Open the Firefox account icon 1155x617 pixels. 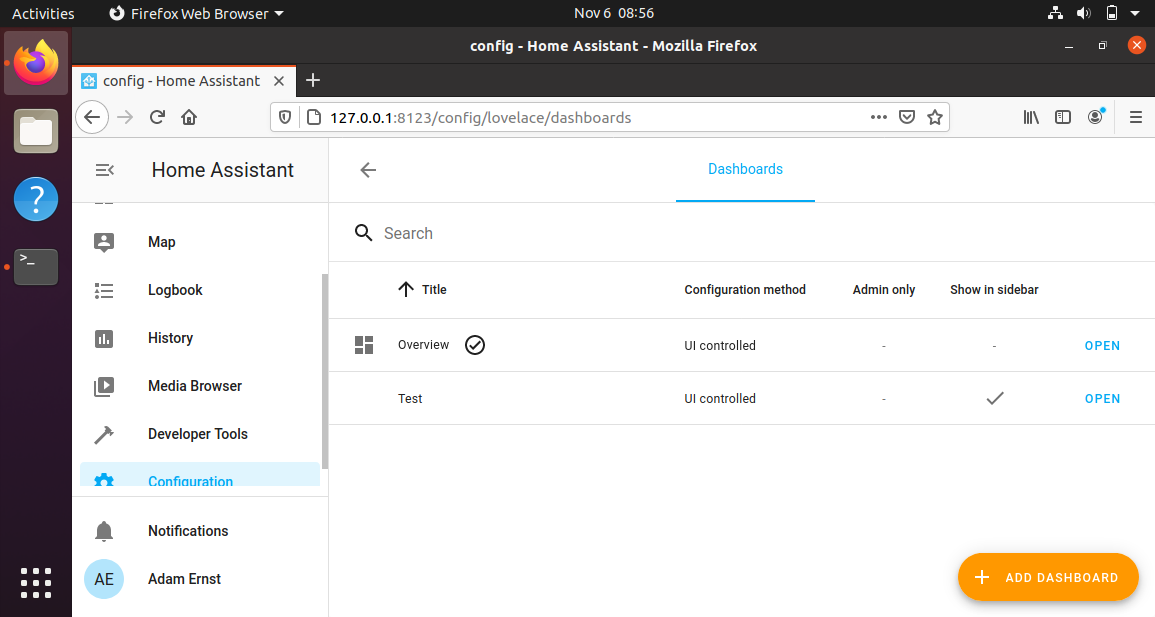click(1096, 116)
